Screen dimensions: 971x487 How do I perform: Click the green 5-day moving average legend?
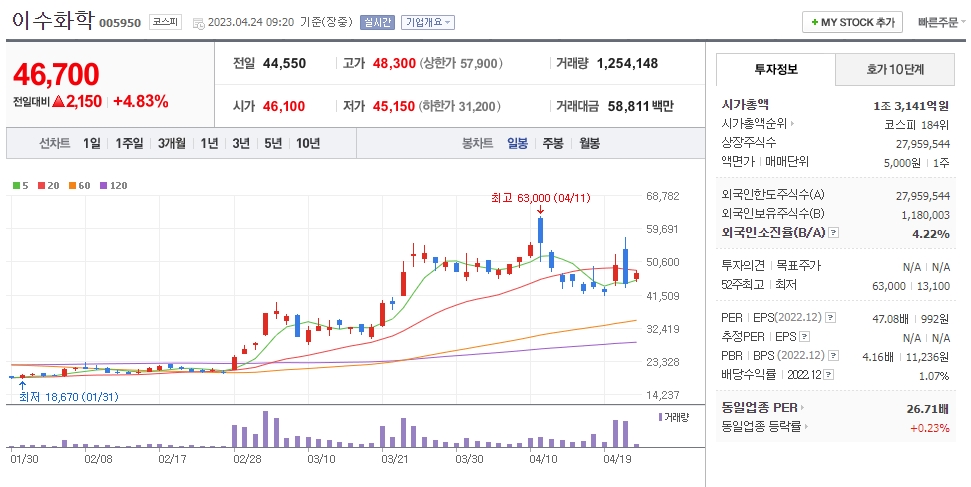point(20,185)
